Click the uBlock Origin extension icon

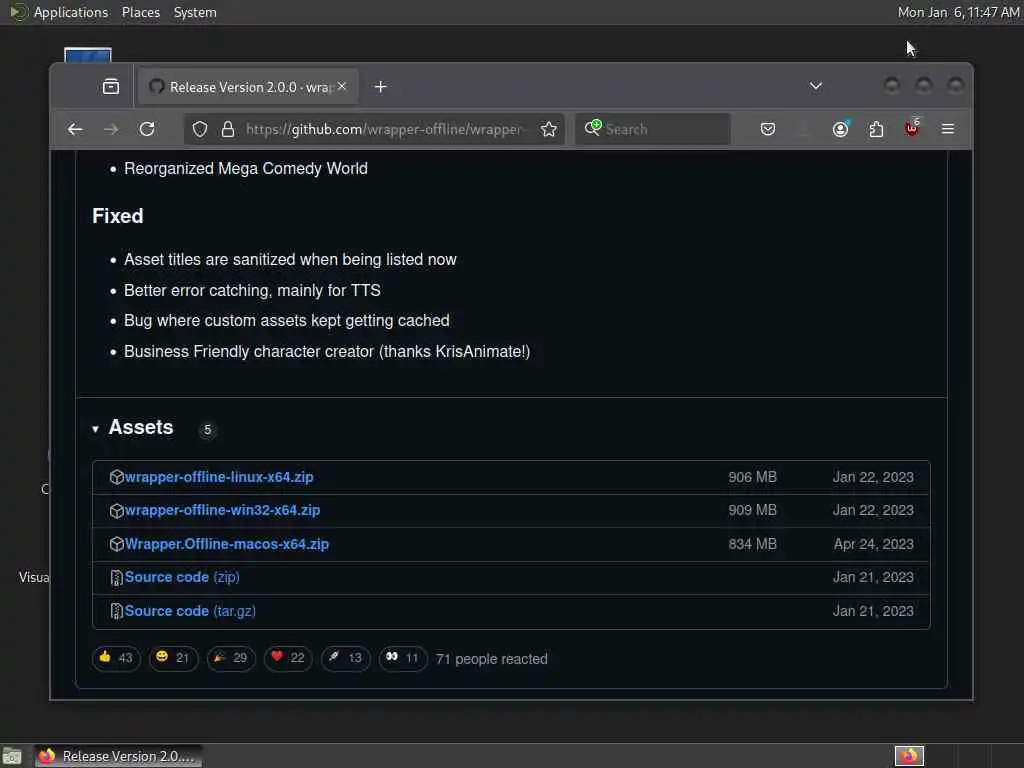click(x=912, y=129)
